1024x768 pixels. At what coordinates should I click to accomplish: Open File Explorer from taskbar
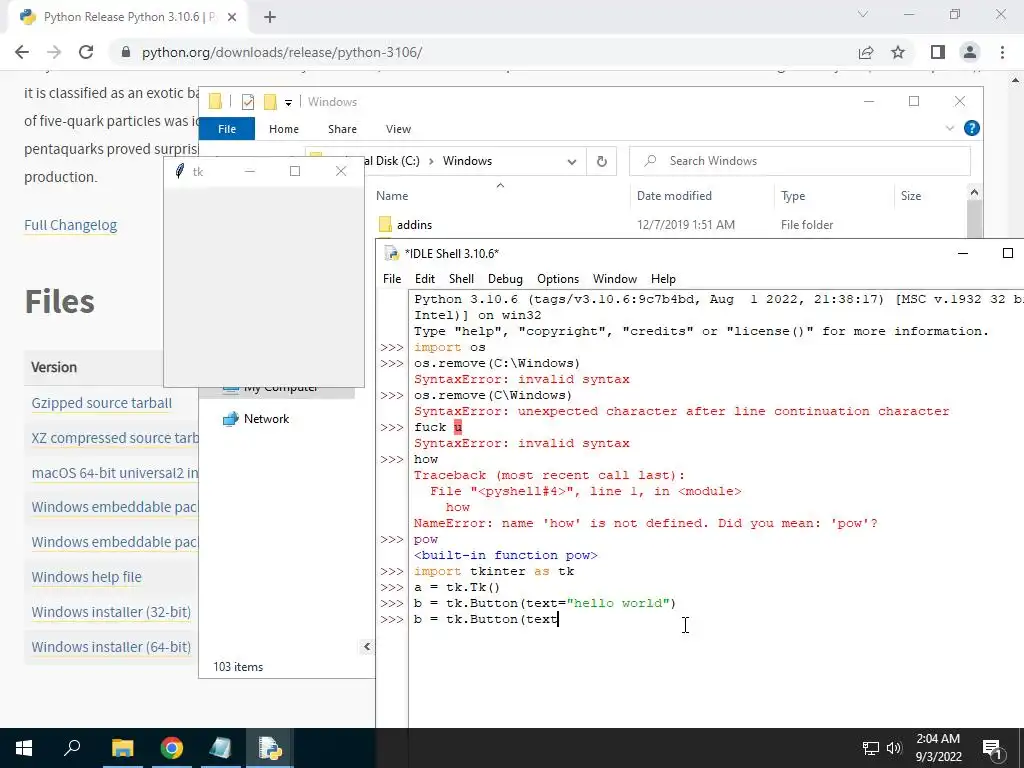[x=122, y=748]
